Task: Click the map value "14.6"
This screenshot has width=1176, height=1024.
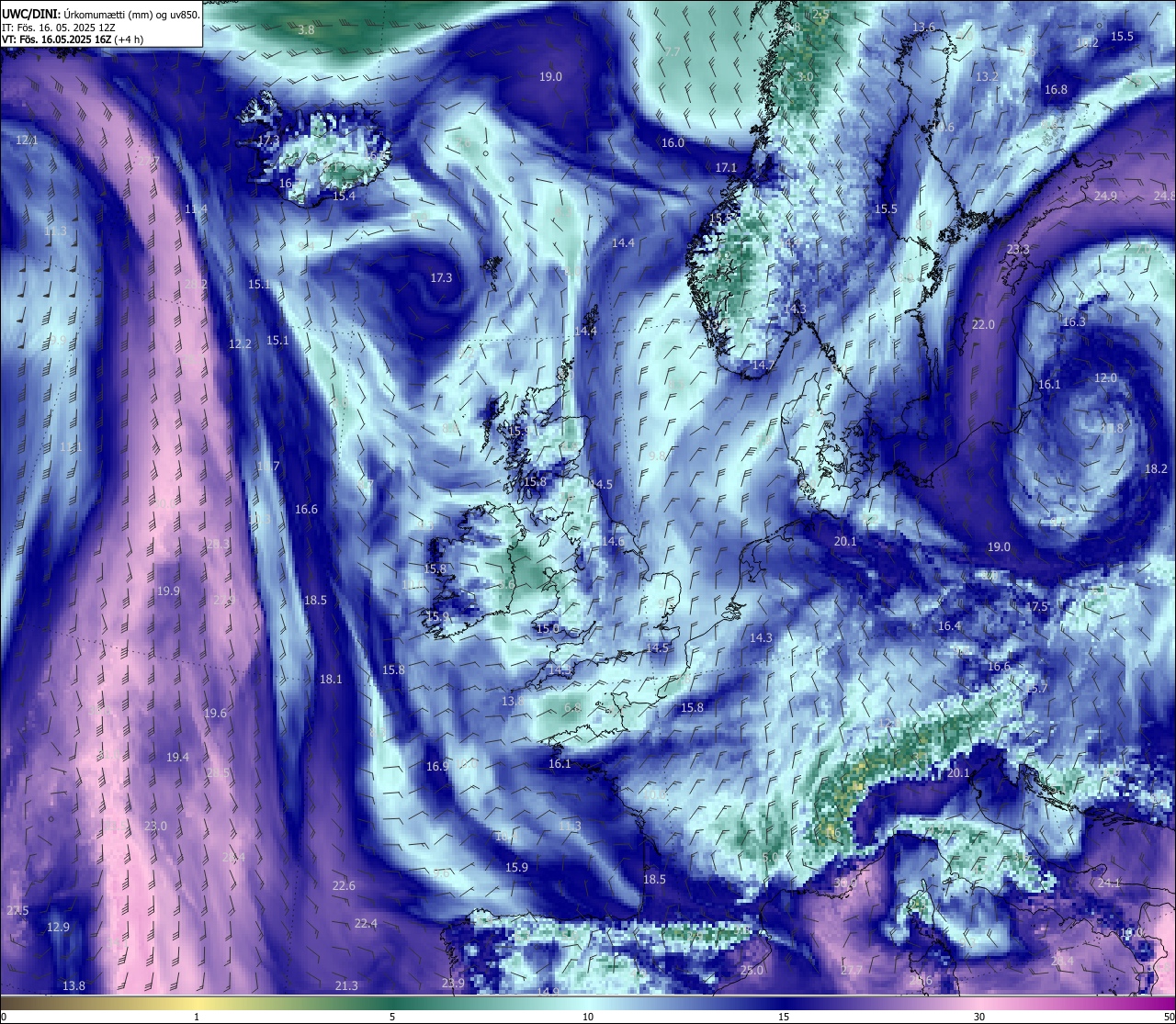Action: click(613, 542)
